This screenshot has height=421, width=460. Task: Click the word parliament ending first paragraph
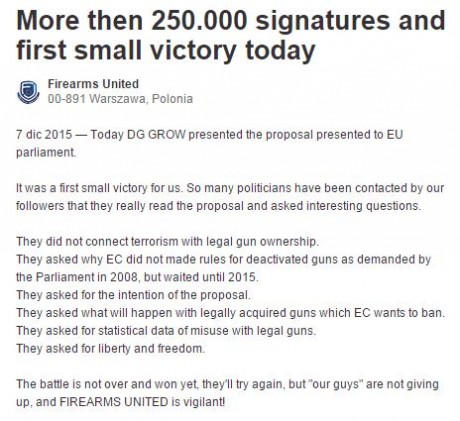pyautogui.click(x=46, y=153)
